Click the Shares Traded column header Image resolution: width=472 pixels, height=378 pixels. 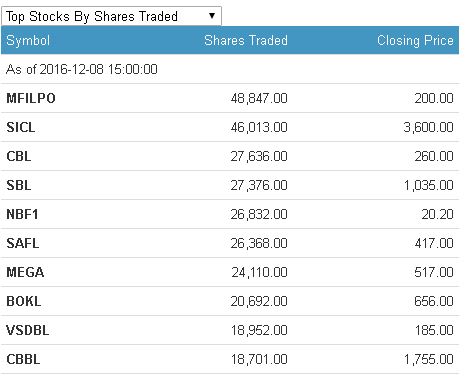246,40
